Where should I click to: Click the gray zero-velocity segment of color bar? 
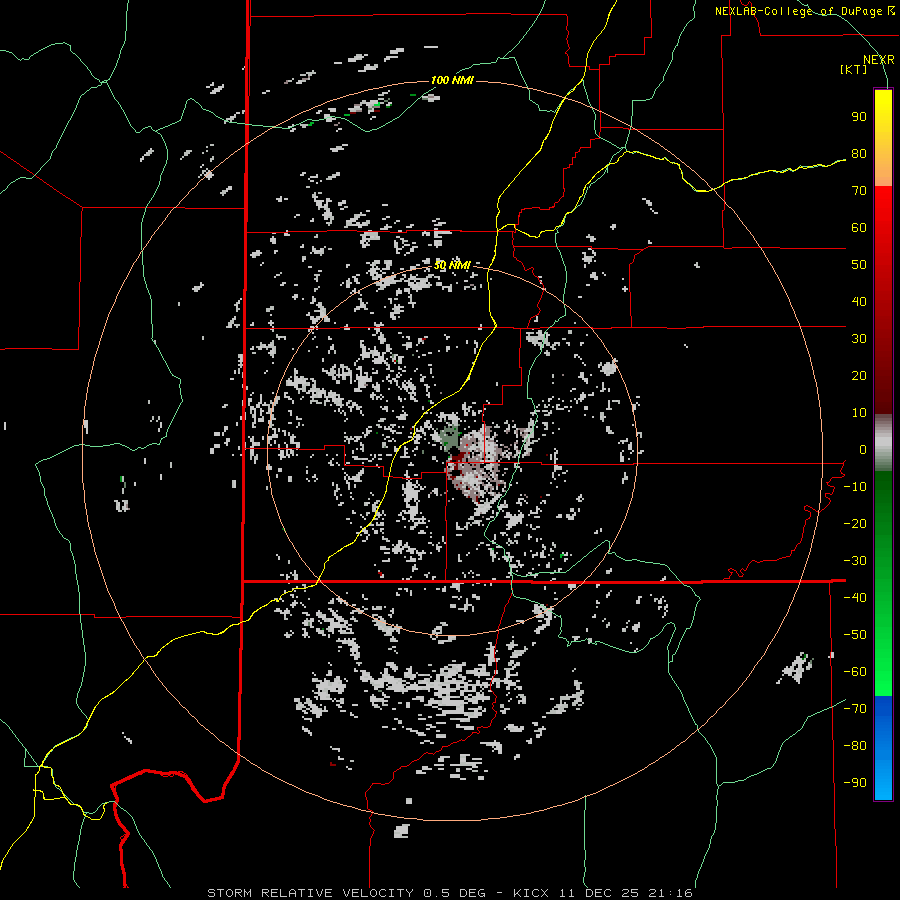pos(883,443)
